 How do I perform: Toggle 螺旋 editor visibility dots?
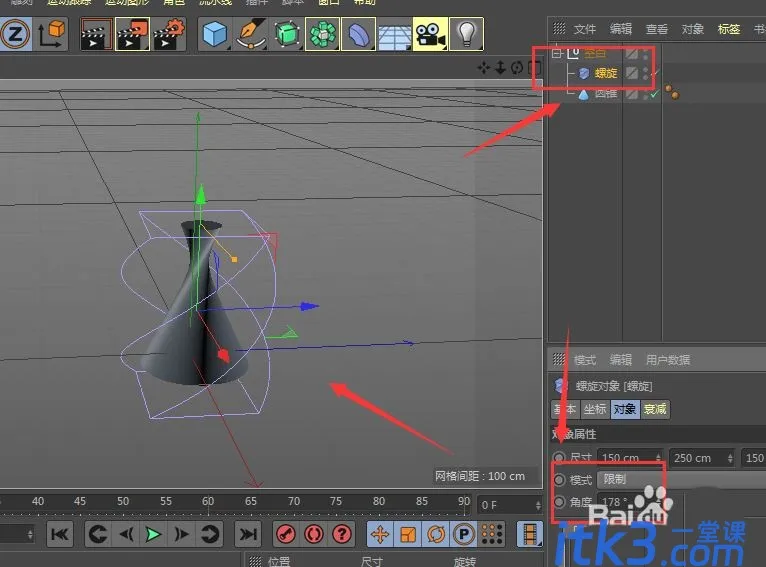[x=645, y=73]
